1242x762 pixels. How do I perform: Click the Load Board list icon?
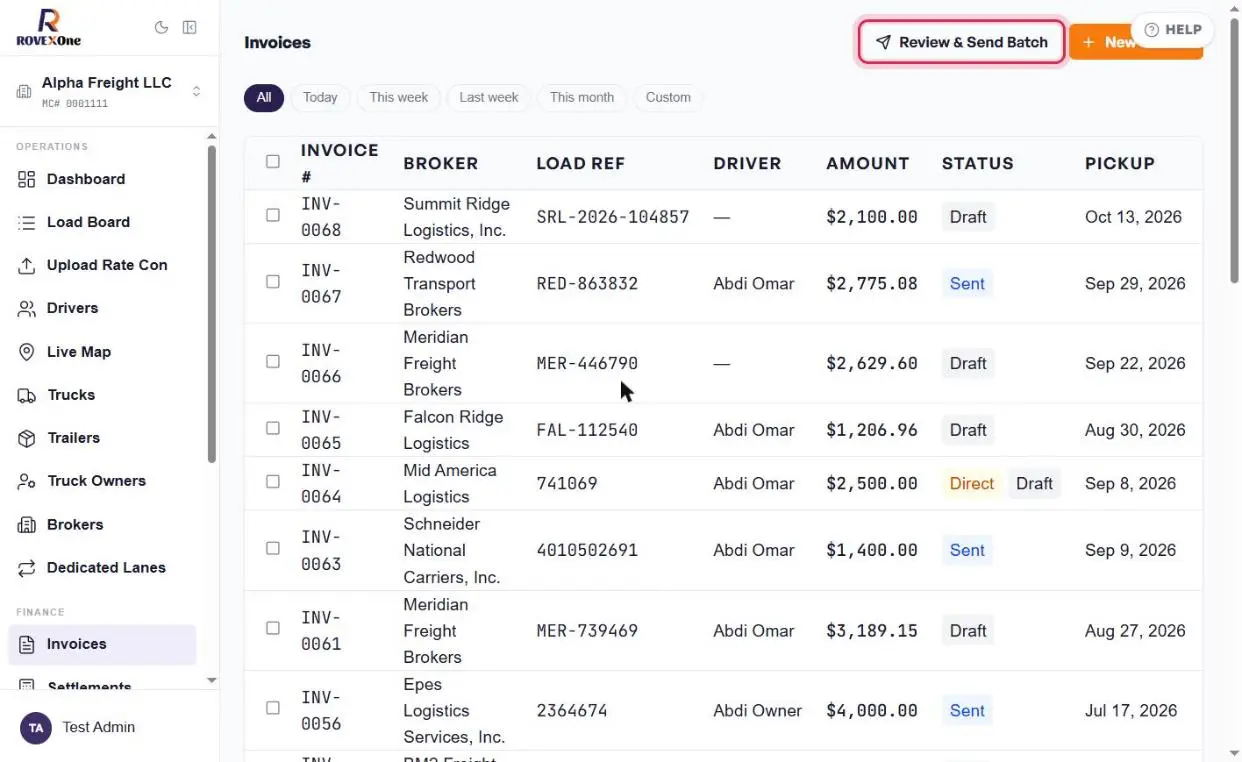[x=27, y=222]
